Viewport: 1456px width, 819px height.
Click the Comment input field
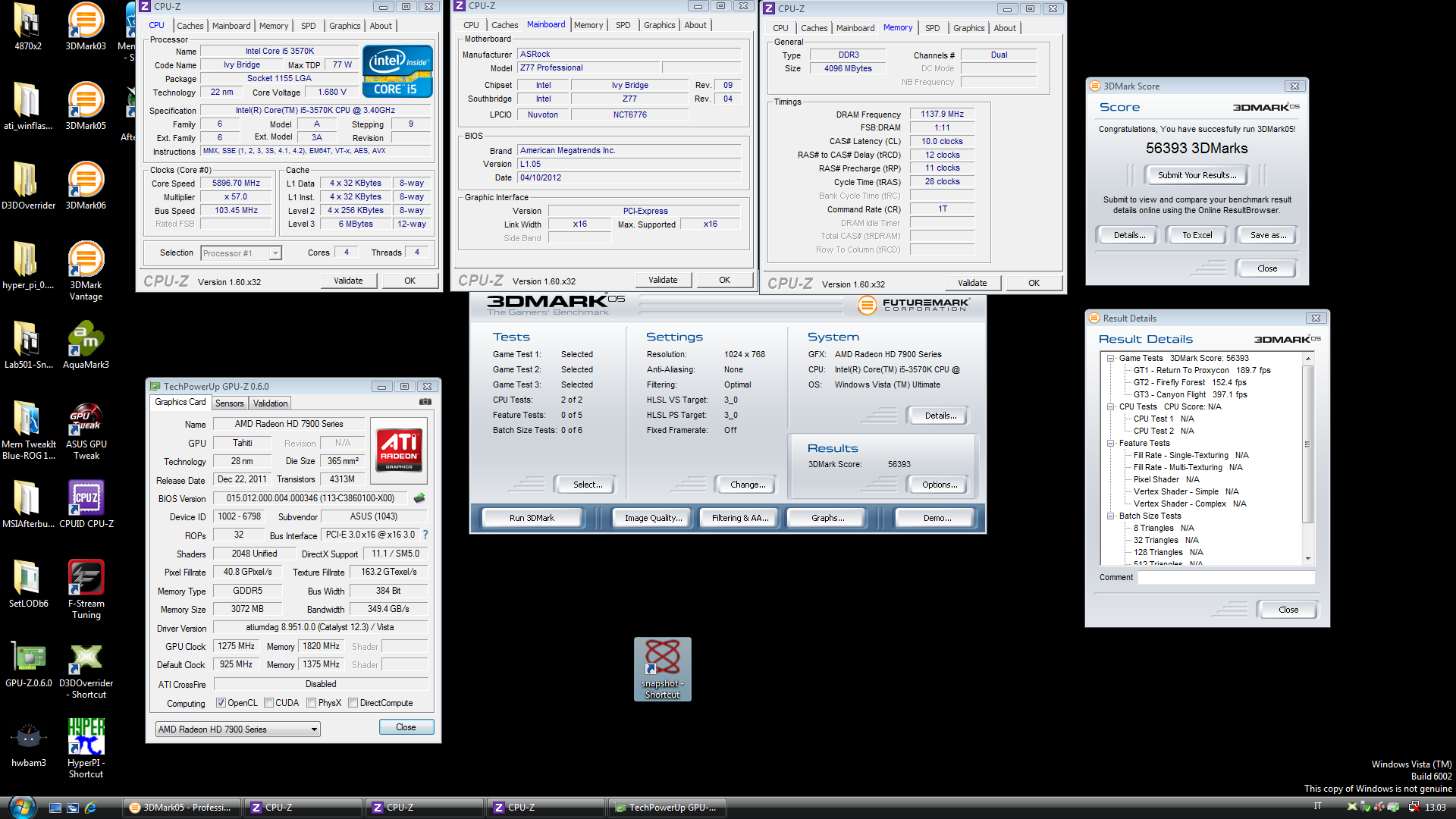click(1225, 577)
